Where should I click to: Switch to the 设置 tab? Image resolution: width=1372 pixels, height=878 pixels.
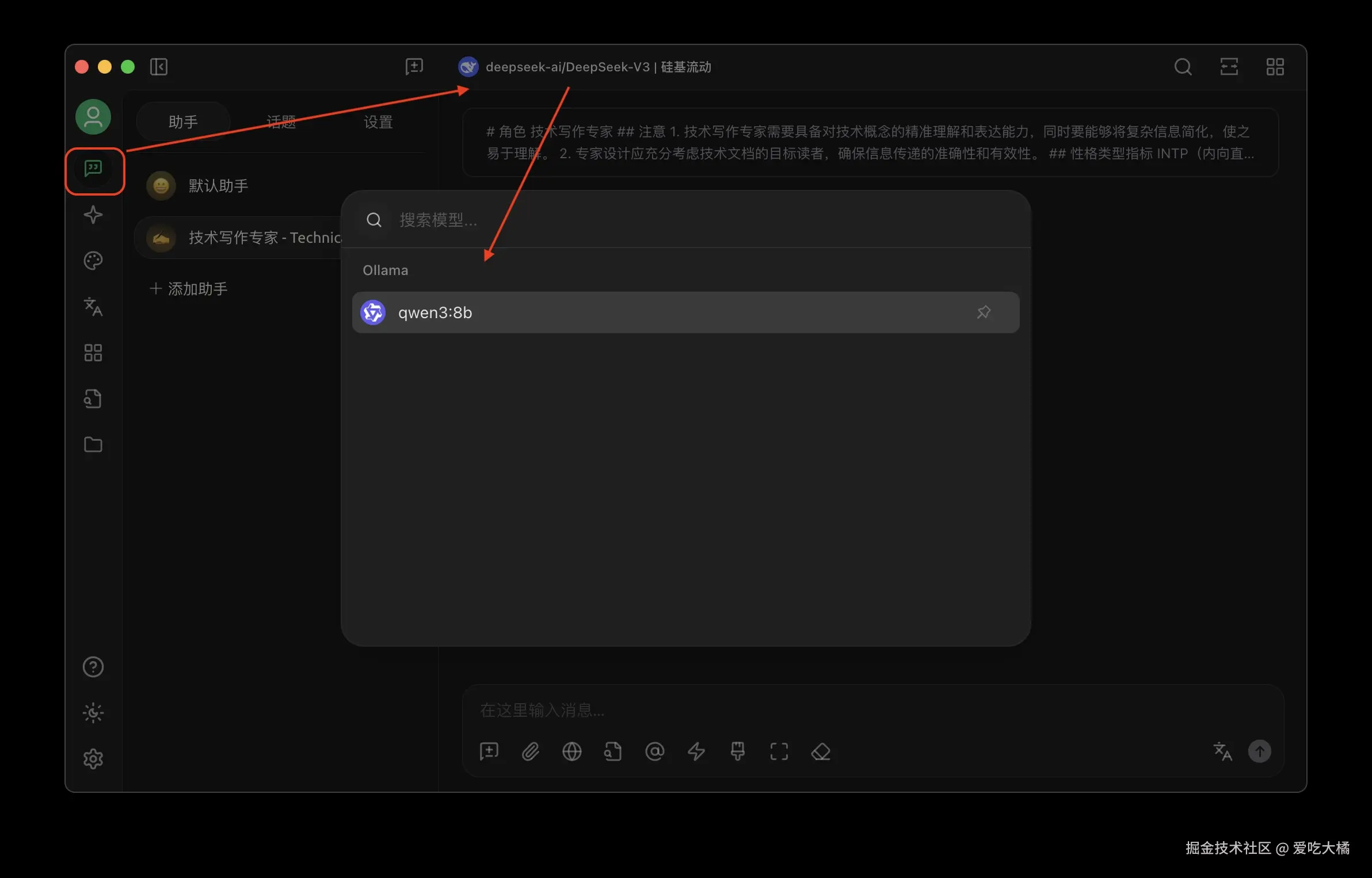click(x=378, y=121)
